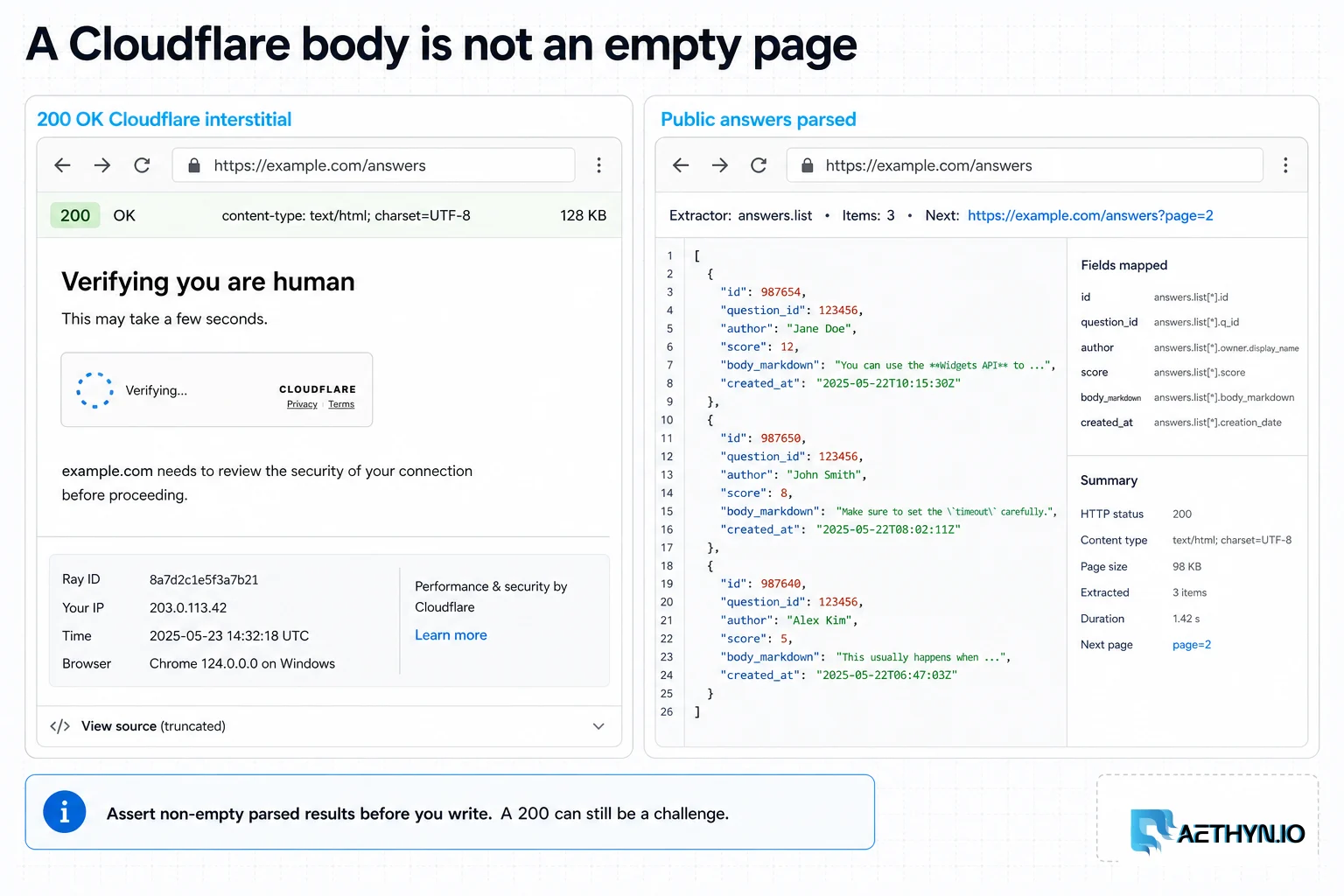Screen dimensions: 1344x896
Task: Click JSON line author John Smith
Action: (794, 475)
